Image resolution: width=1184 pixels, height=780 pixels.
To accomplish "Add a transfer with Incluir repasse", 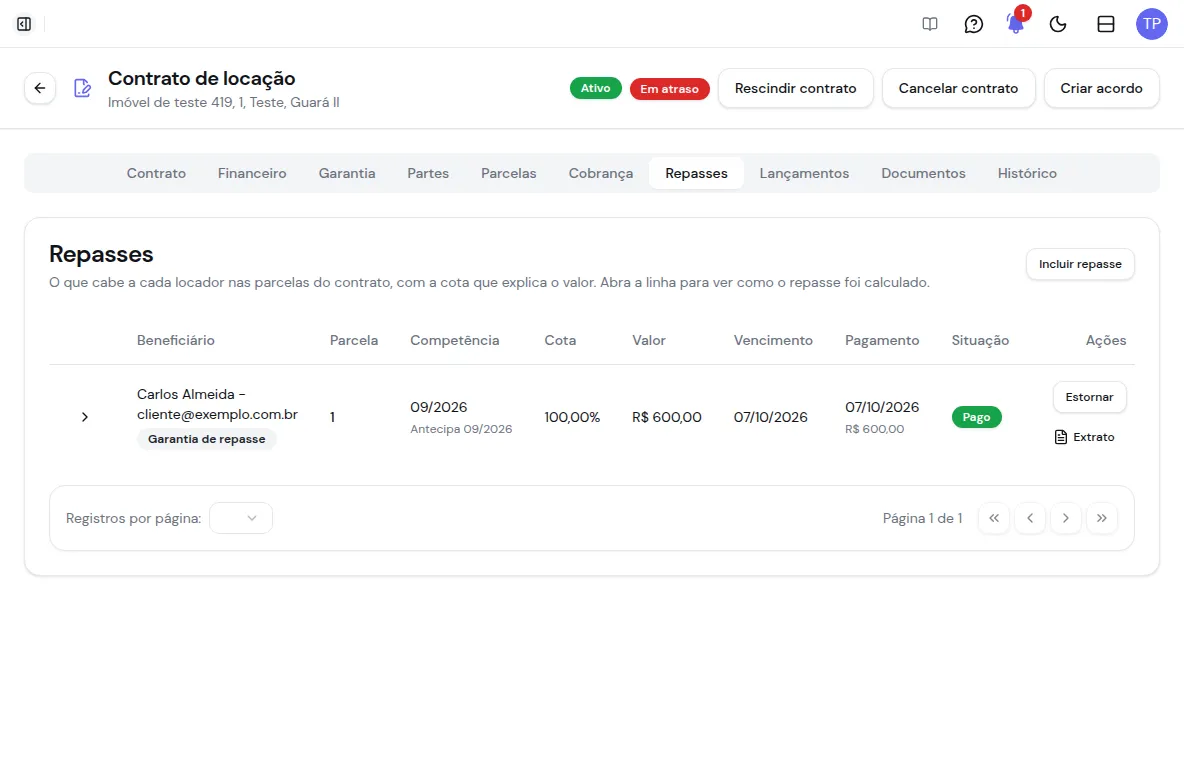I will coord(1080,264).
